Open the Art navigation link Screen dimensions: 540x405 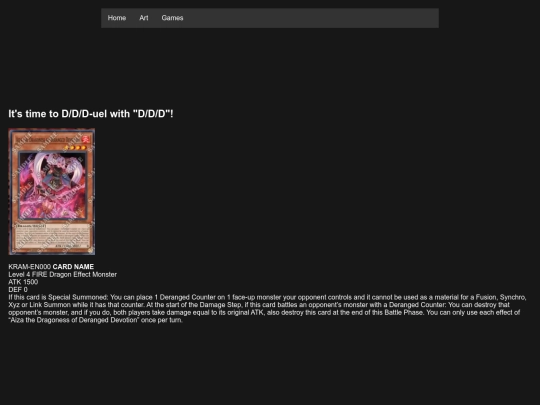click(144, 18)
